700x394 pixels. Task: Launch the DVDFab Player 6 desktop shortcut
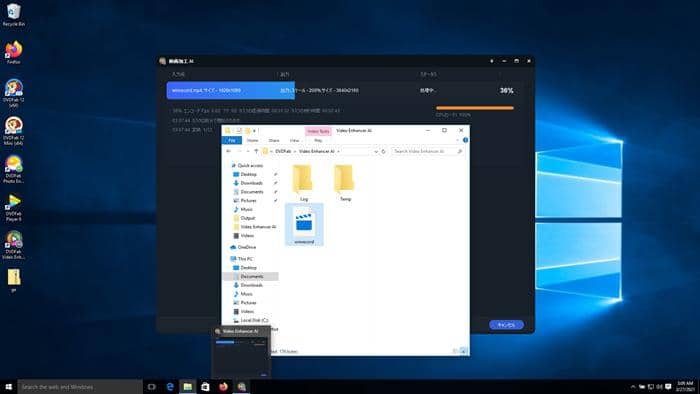[13, 207]
